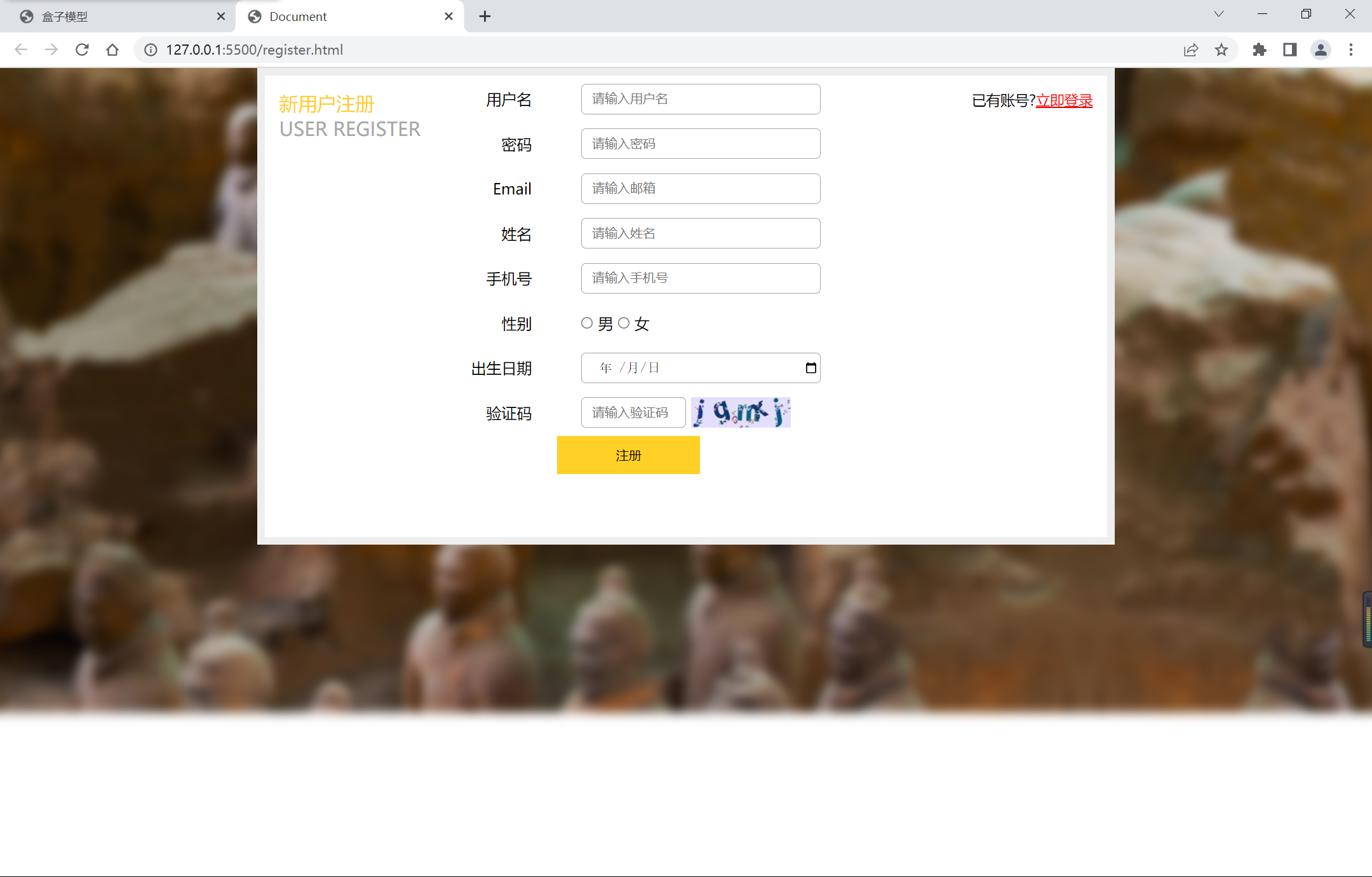Close the Document tab
Image resolution: width=1372 pixels, height=877 pixels.
click(448, 17)
